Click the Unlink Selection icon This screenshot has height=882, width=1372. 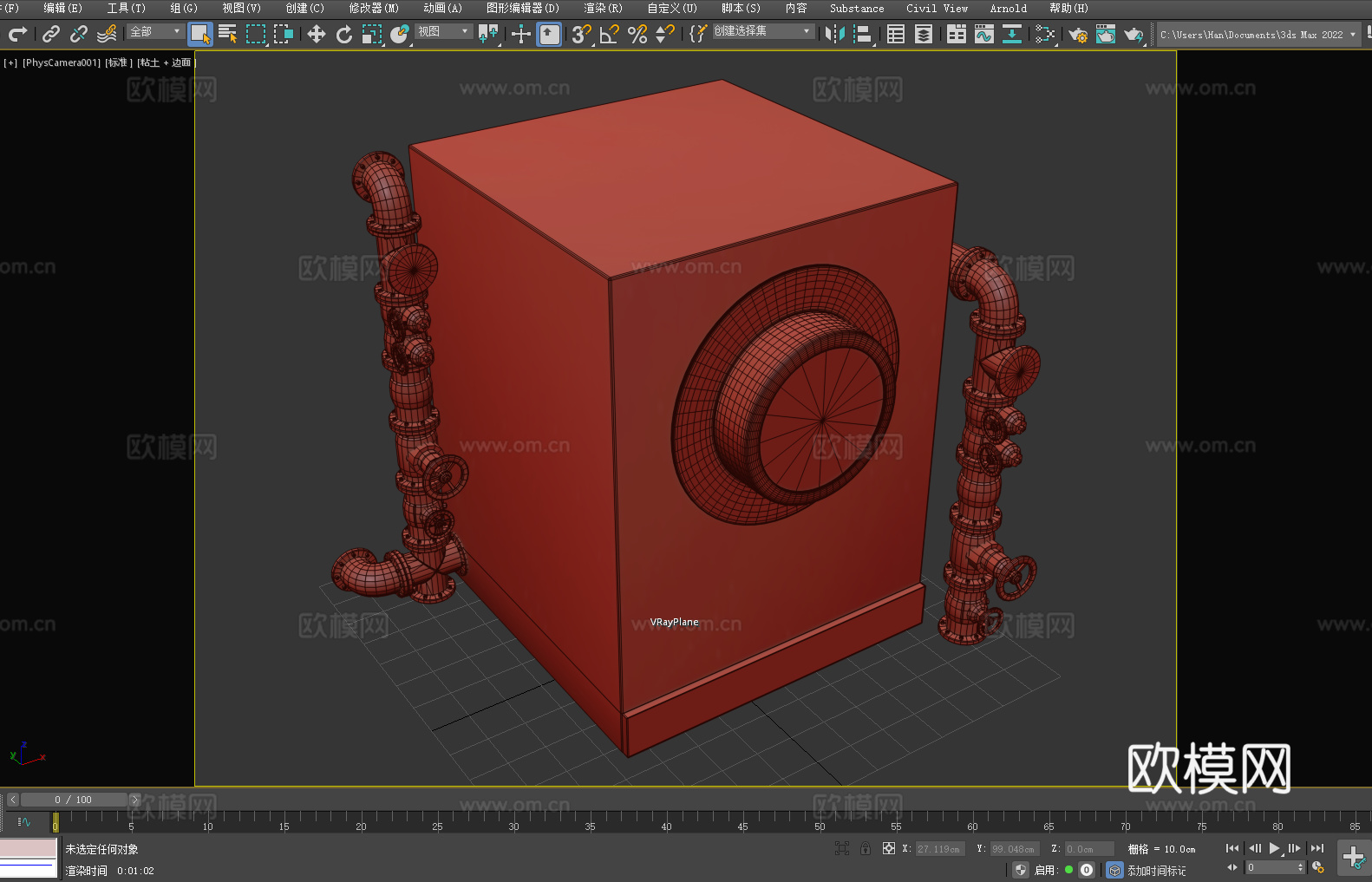click(x=79, y=34)
